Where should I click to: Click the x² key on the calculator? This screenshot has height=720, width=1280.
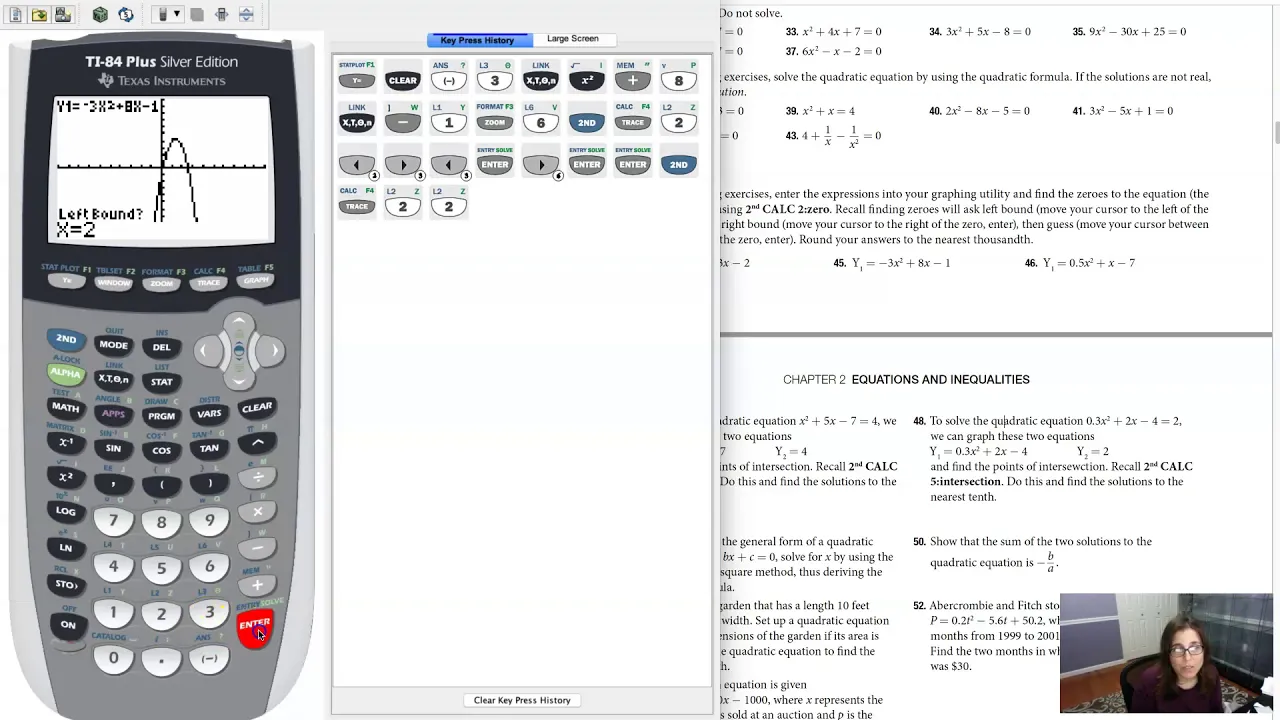[x=66, y=476]
